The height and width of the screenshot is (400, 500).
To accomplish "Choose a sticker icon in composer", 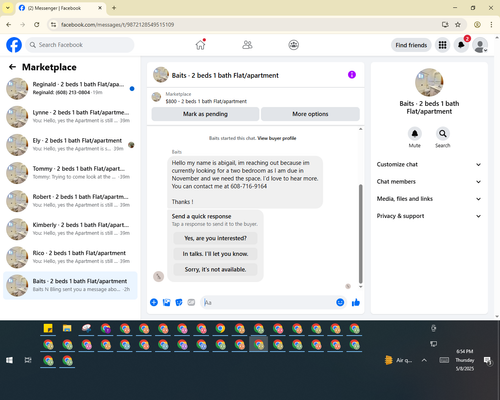I will coord(179,302).
